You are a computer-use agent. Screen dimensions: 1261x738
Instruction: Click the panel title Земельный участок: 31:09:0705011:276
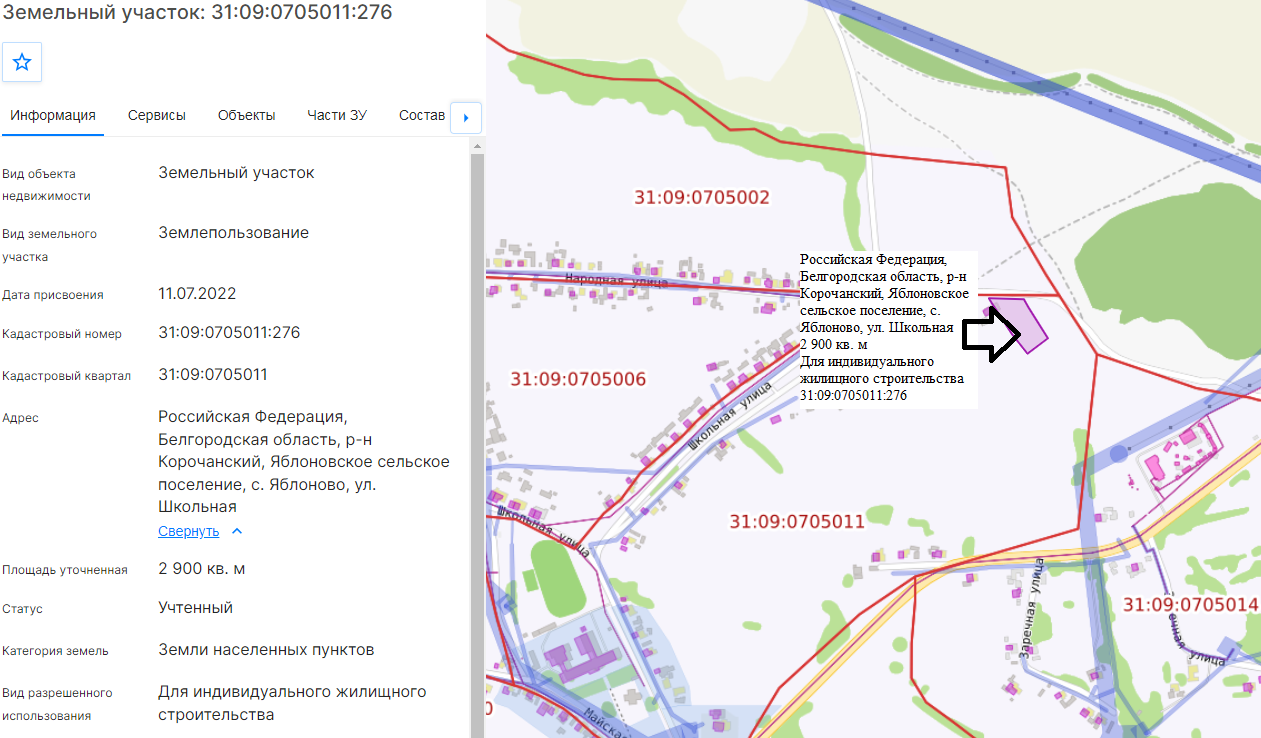[197, 13]
